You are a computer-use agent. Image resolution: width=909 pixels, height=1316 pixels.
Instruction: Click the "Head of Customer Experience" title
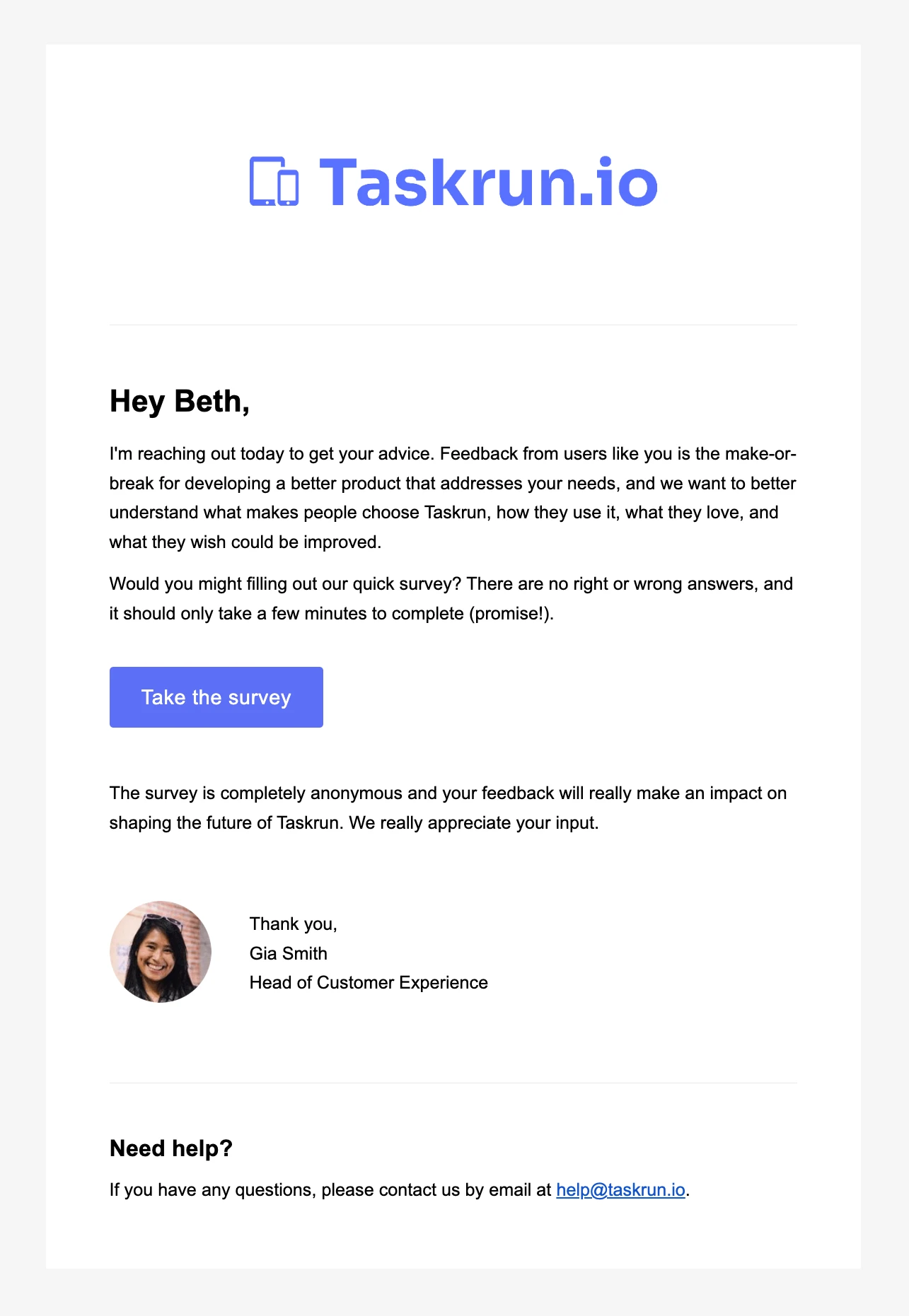click(369, 983)
